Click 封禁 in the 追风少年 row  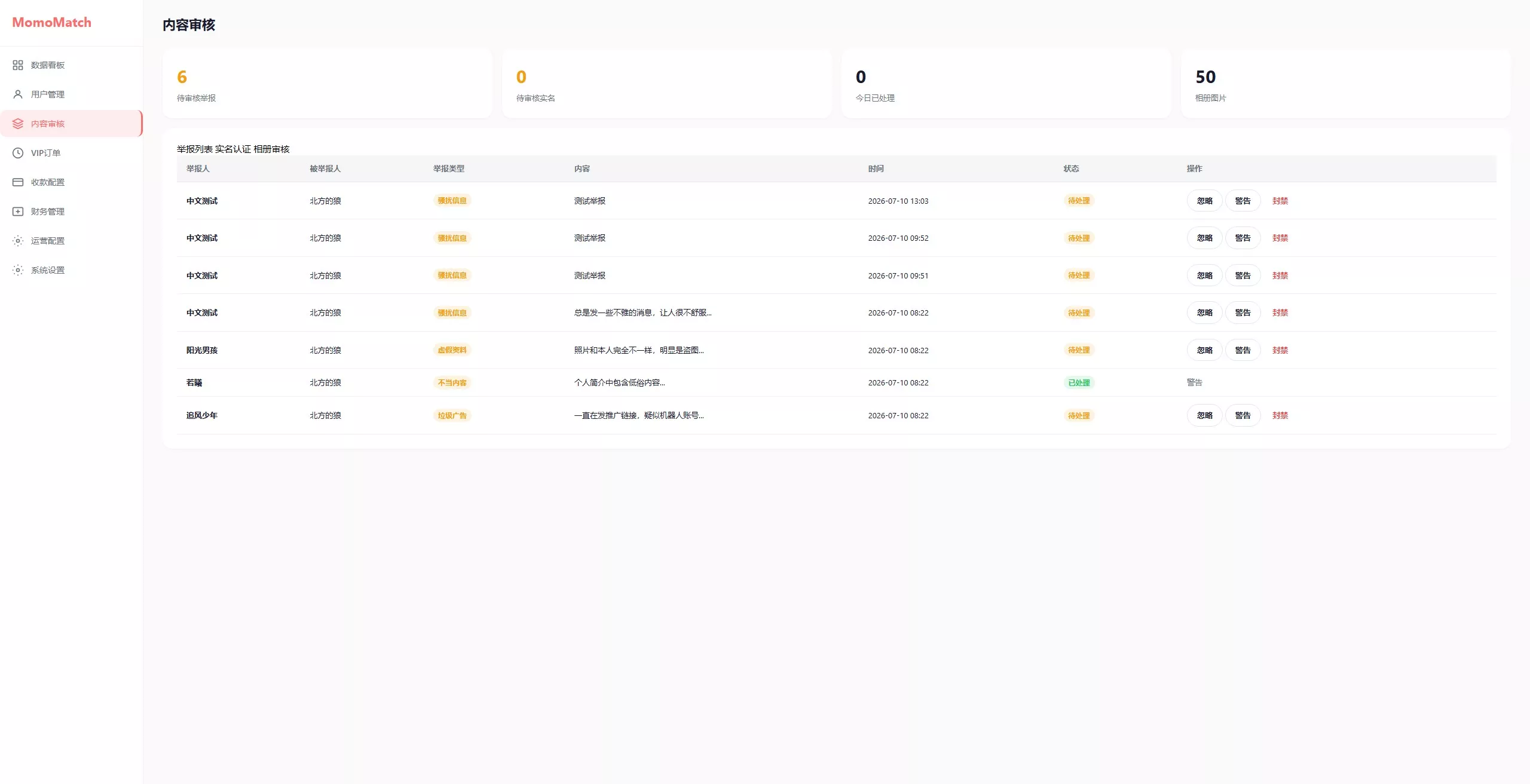[1280, 415]
